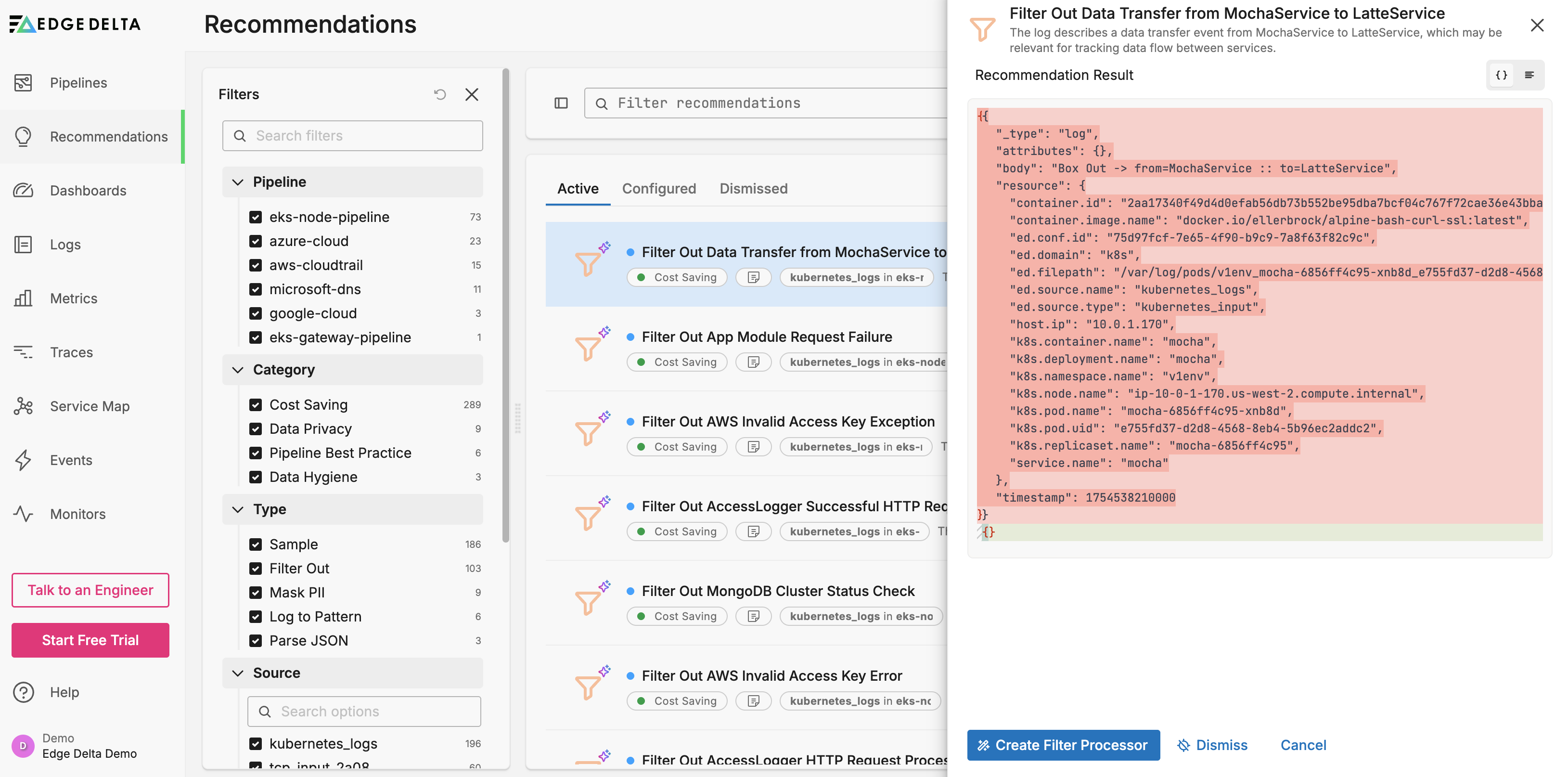Open Dashboards gauge icon

(x=23, y=191)
